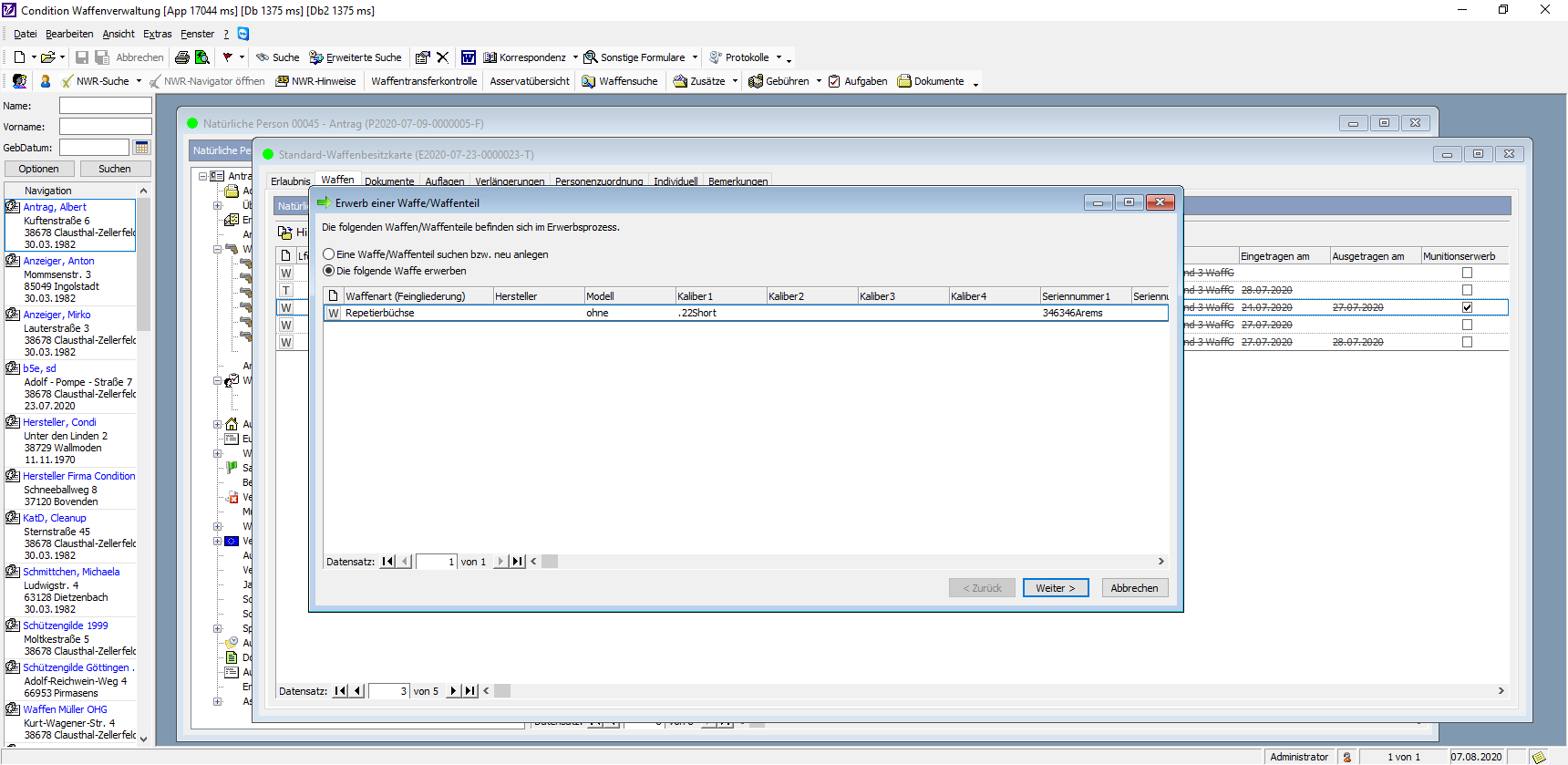1568x765 pixels.
Task: Switch to the Verlängerungen tab
Action: point(510,181)
